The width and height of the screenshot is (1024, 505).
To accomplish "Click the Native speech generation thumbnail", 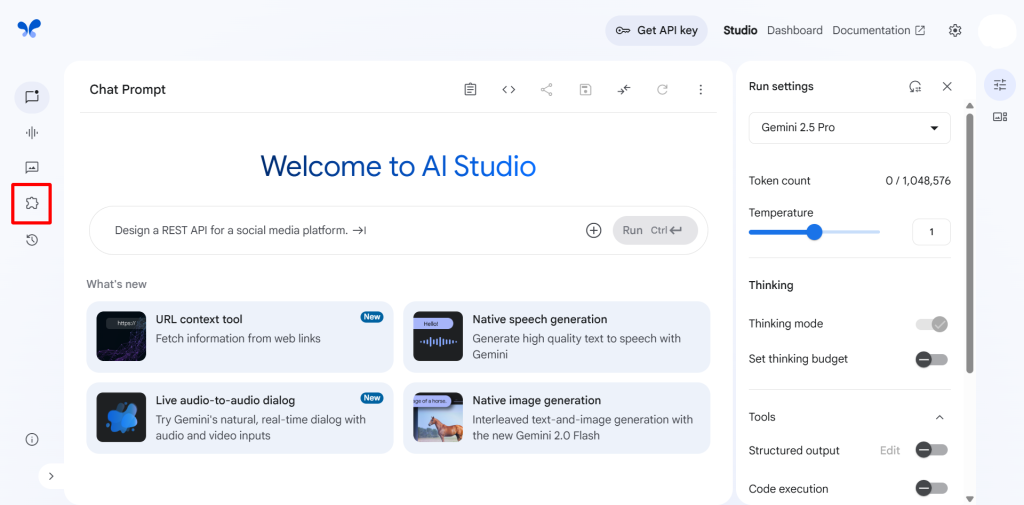I will click(x=438, y=336).
